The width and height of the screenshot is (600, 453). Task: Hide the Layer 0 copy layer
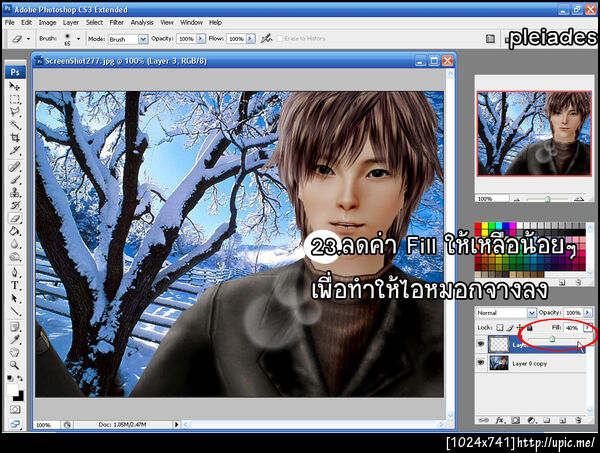481,362
